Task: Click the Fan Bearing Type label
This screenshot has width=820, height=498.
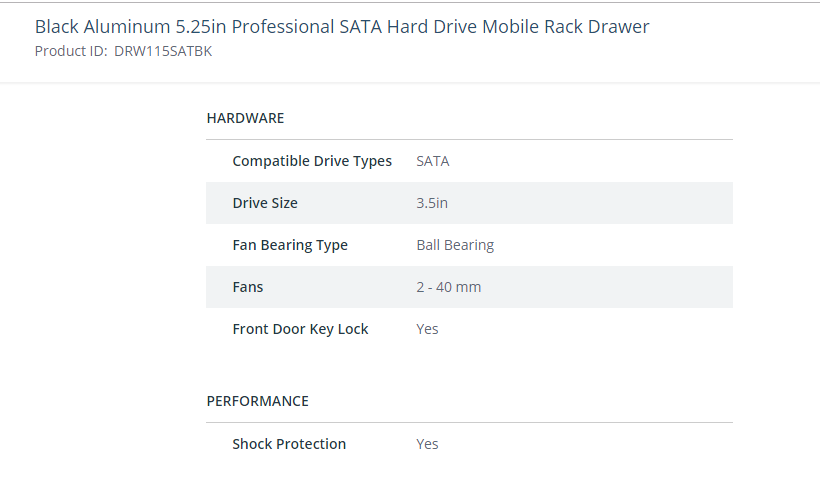Action: pos(290,245)
